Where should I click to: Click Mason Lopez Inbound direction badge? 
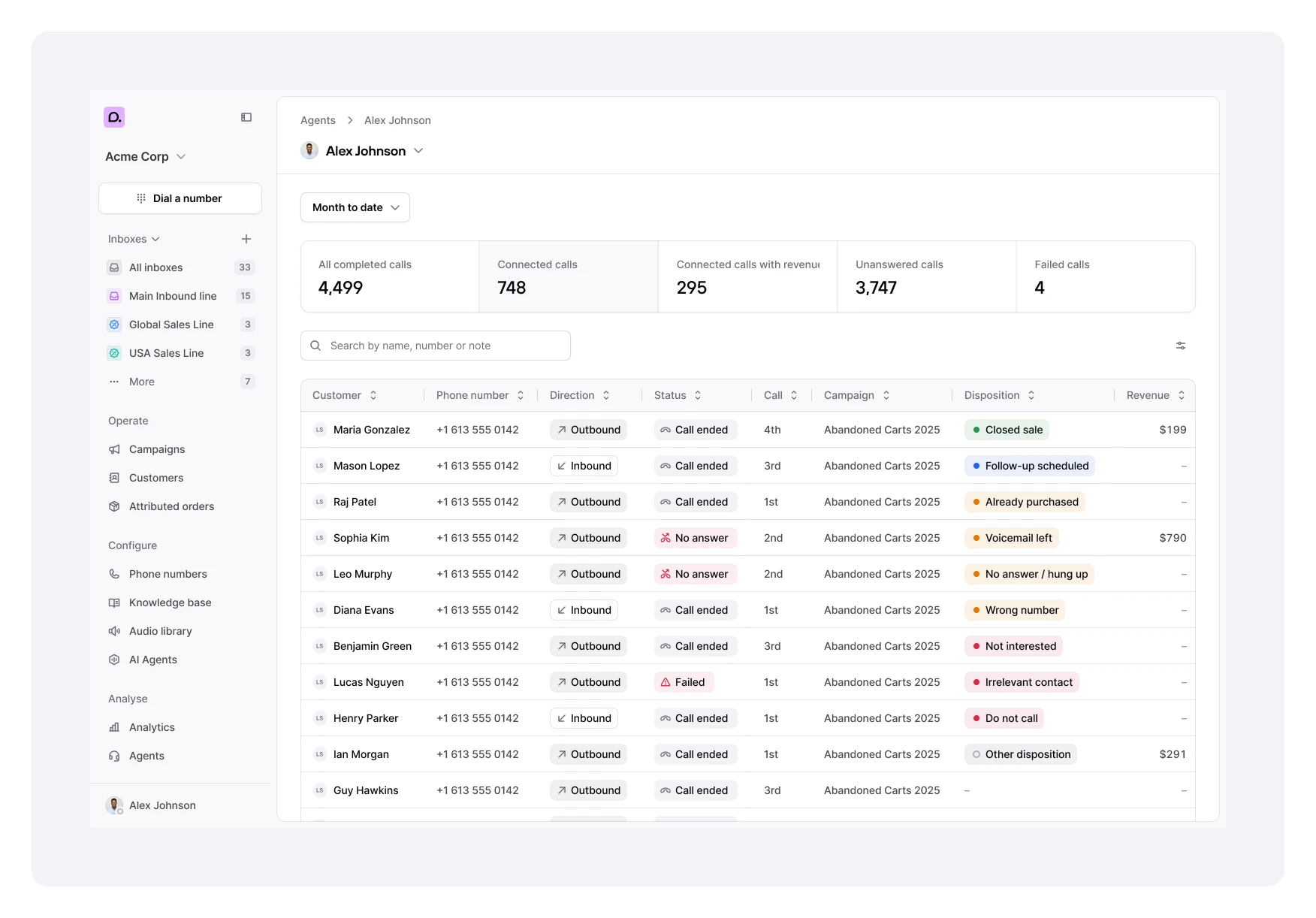584,466
